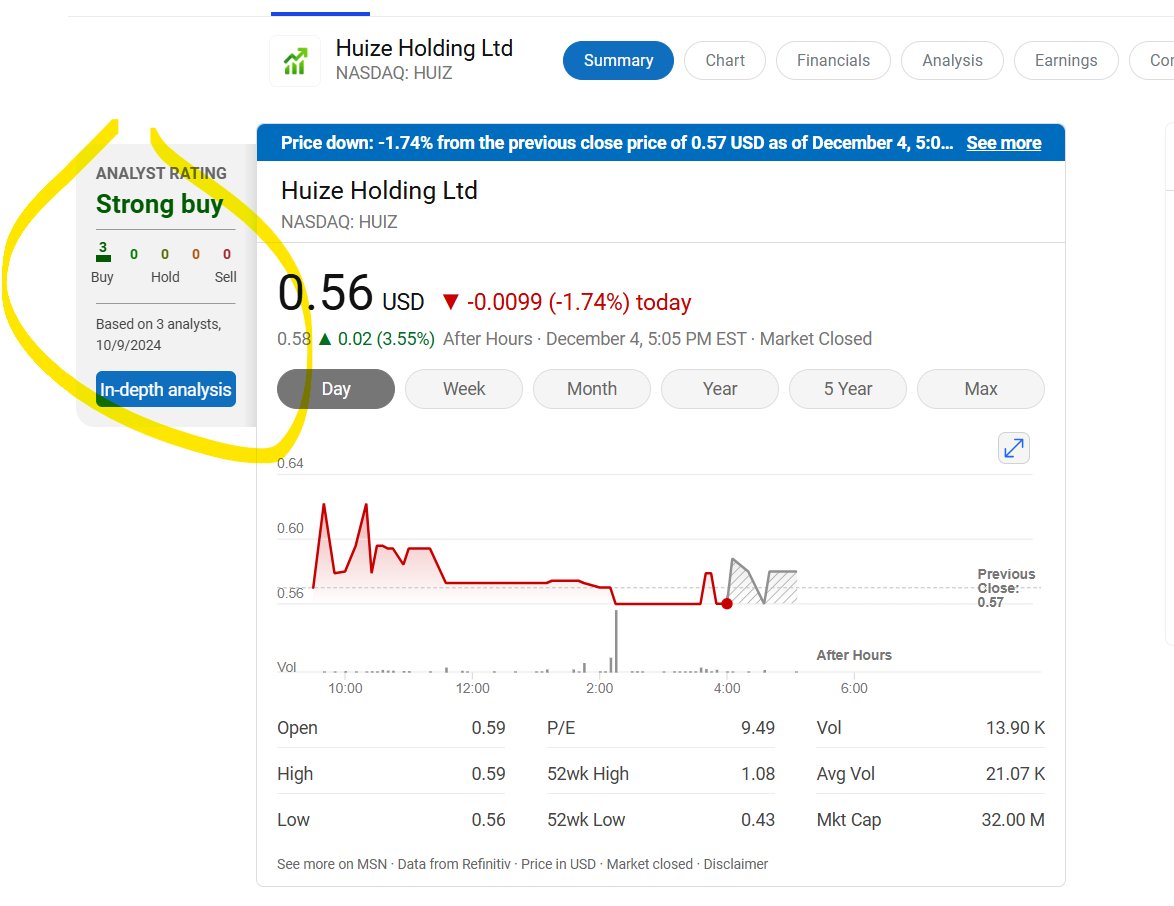Click the Mkt Cap value 32.00 M
Screen dimensions: 1174x906
tap(1013, 820)
